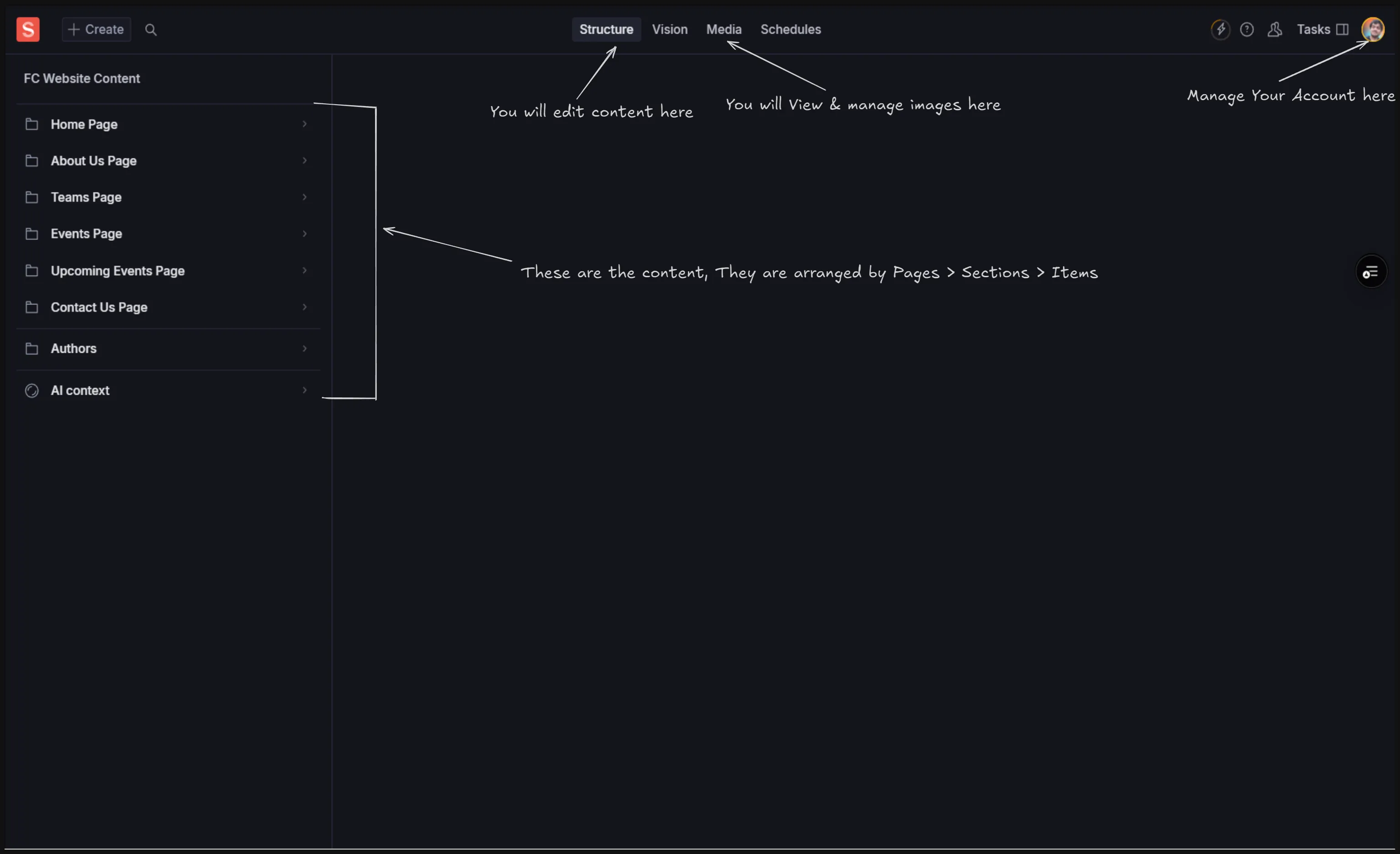Select the Structure tab
1400x854 pixels.
click(606, 30)
